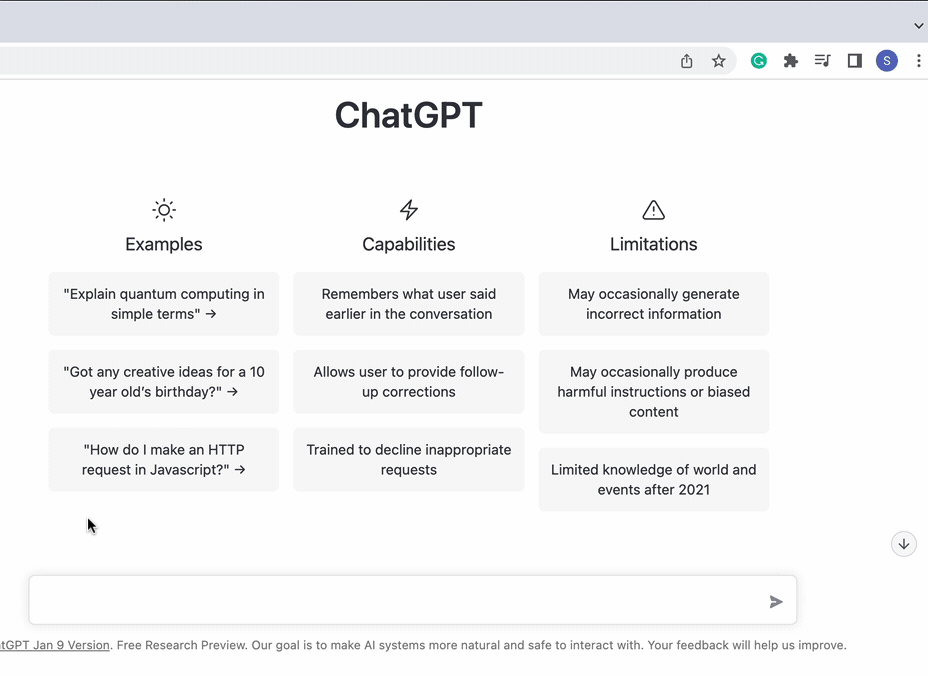Open the Grammarly extension icon
Screen dimensions: 928x676
click(759, 60)
